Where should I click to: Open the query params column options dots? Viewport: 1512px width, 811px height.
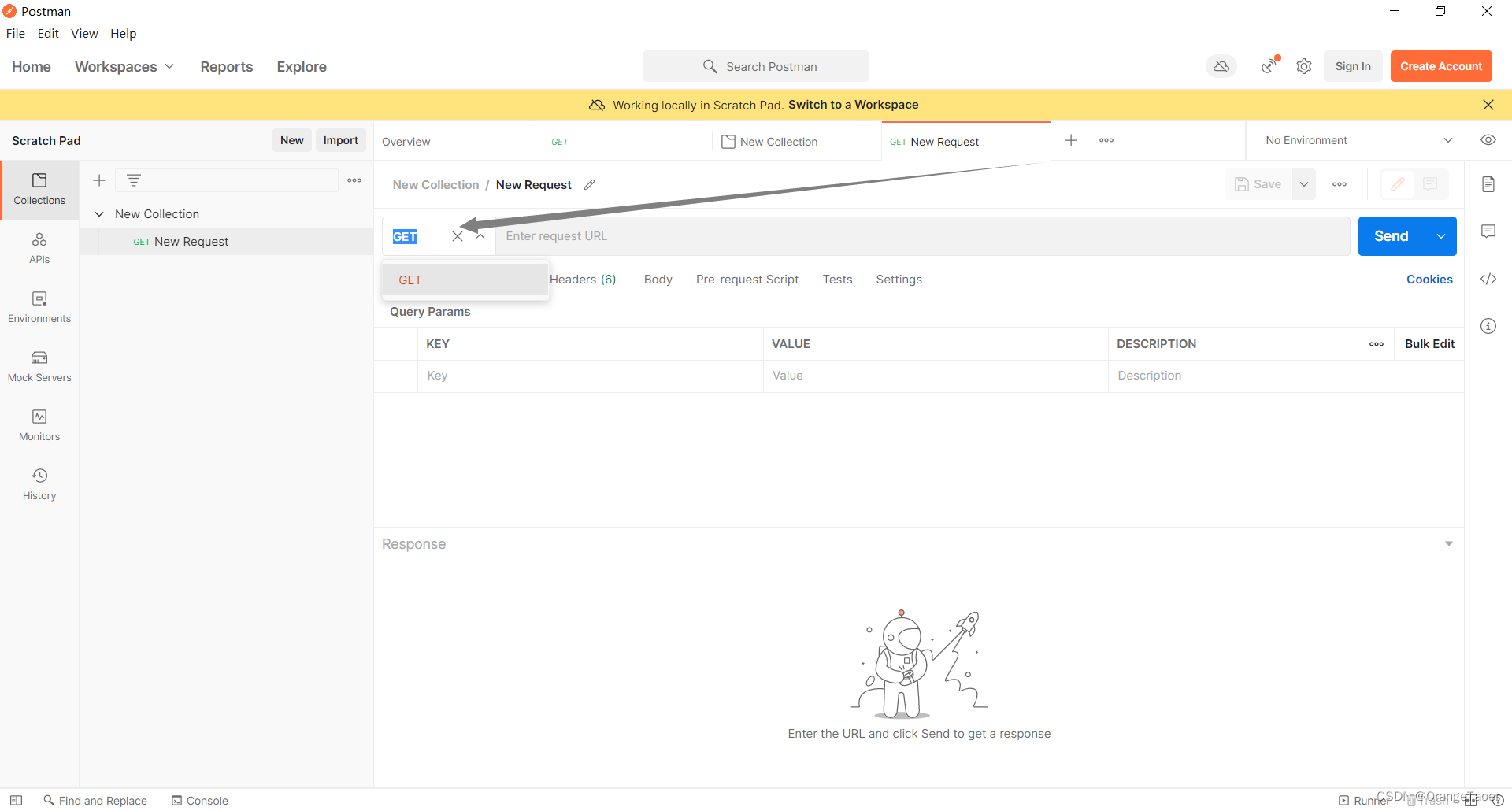tap(1377, 344)
